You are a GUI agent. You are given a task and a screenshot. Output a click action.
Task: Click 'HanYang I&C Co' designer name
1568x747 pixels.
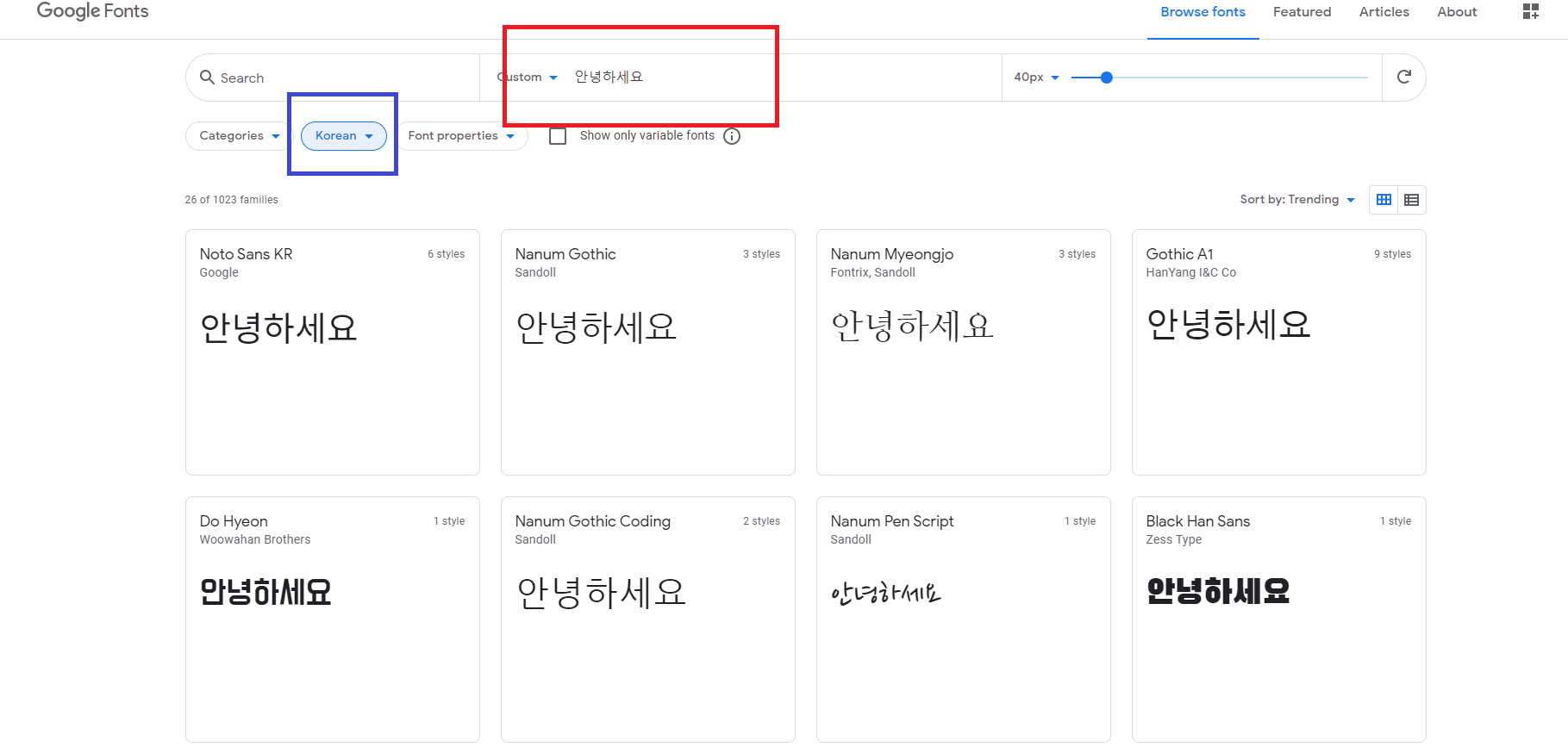point(1190,272)
